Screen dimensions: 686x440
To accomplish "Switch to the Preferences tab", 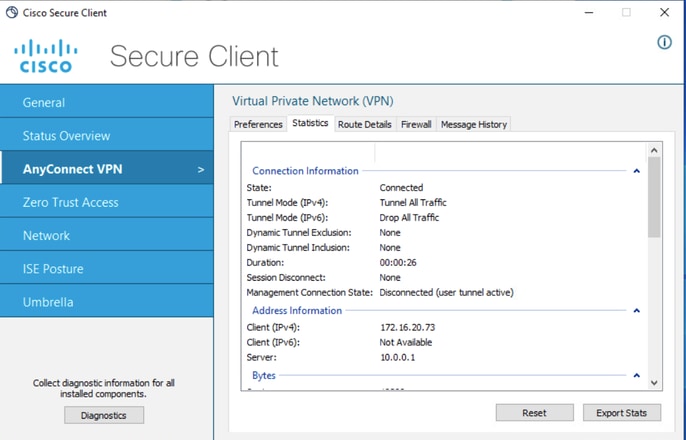I will click(x=258, y=124).
